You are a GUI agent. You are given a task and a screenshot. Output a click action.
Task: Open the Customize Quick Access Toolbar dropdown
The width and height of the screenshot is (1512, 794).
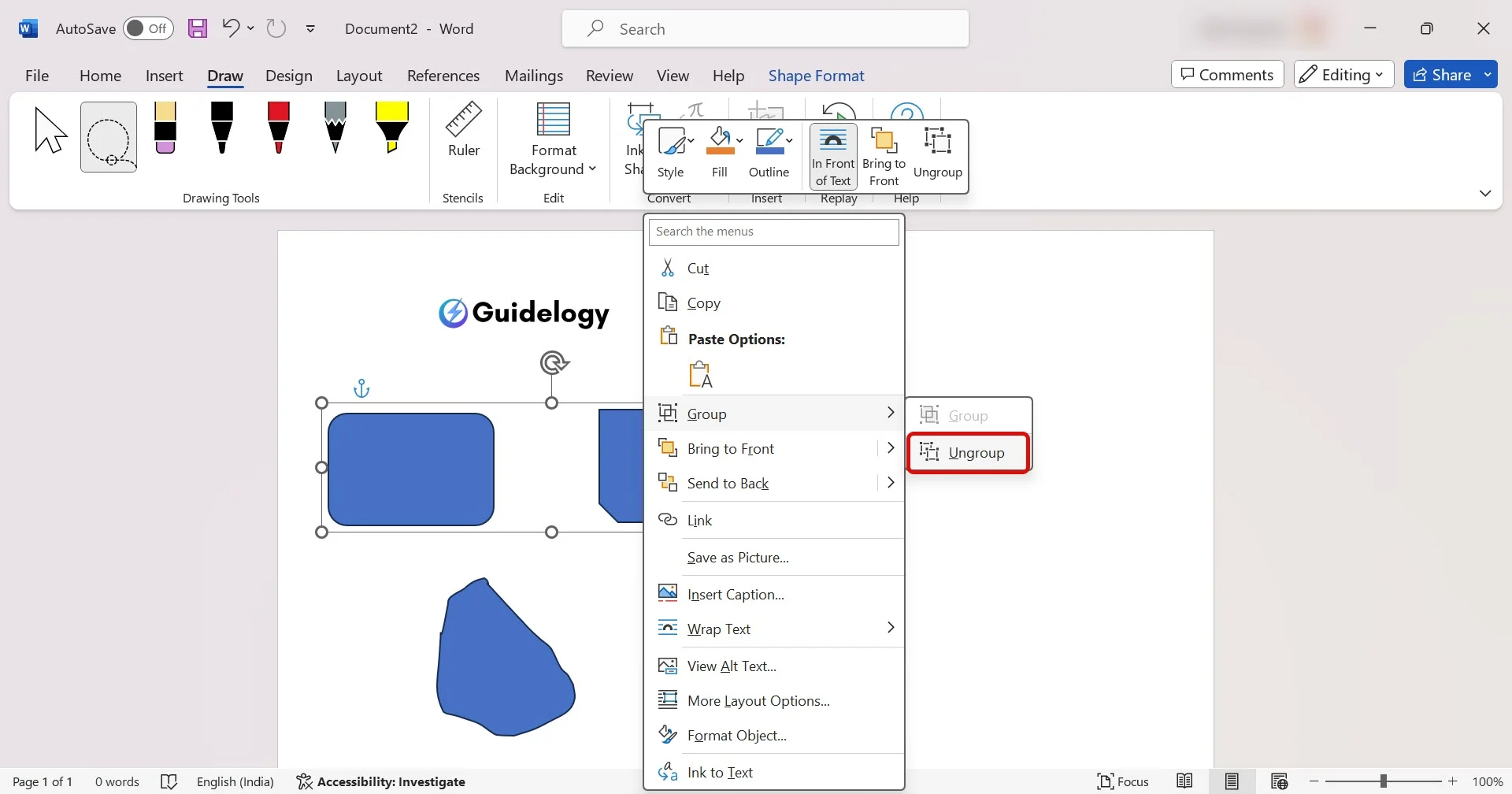[x=311, y=29]
